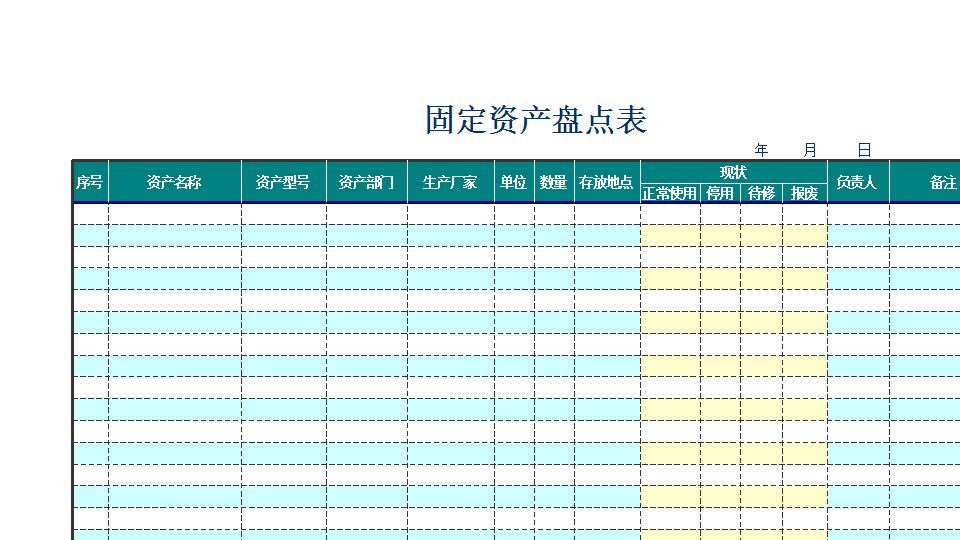The height and width of the screenshot is (540, 960).
Task: Select the 停用 sub-header
Action: [x=720, y=193]
